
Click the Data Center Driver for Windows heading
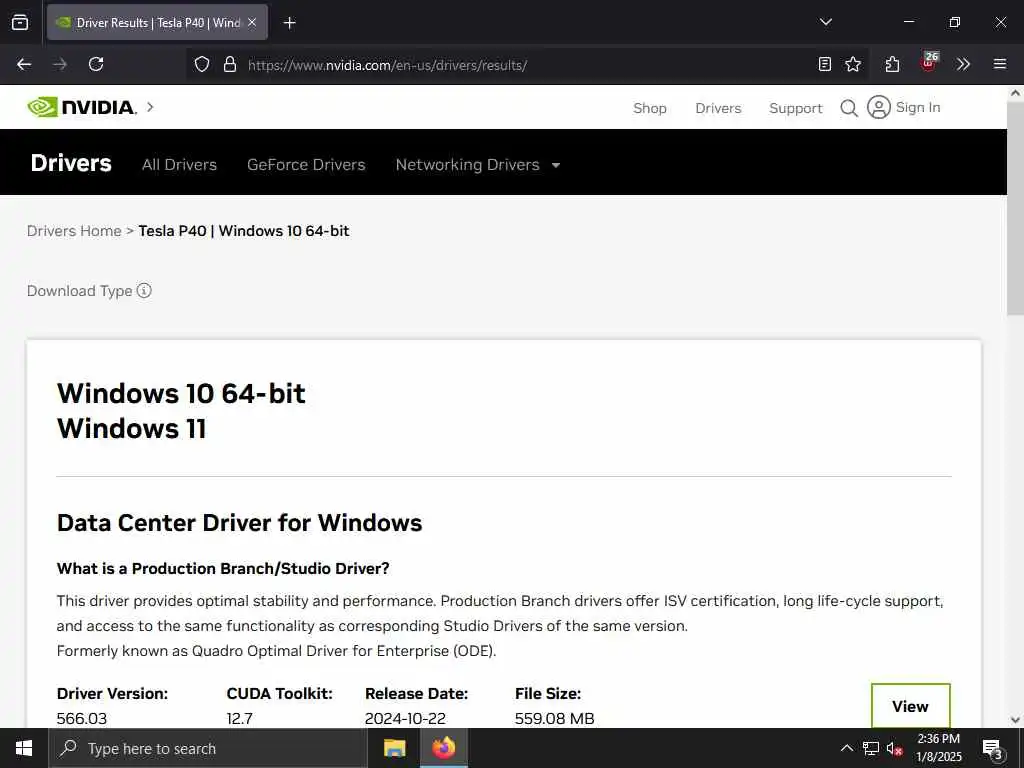[x=239, y=523]
